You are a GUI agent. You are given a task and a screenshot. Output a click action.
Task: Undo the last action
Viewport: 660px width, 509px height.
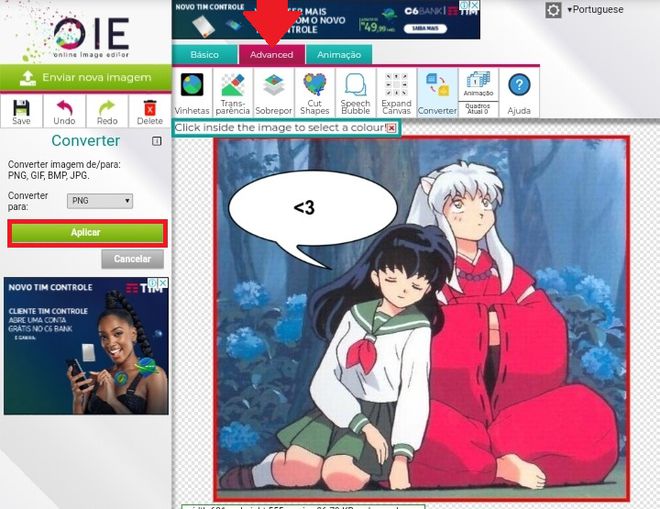coord(64,112)
